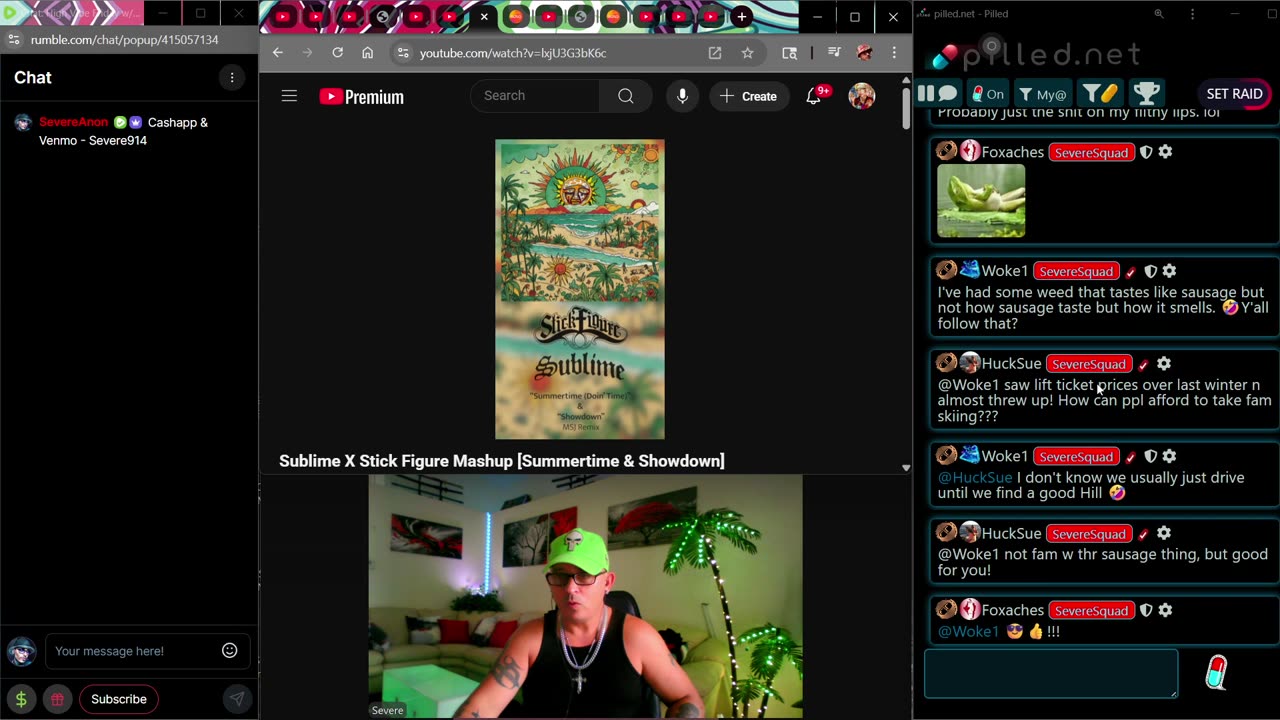Open the browser media control icon
The width and height of the screenshot is (1280, 720).
(x=834, y=53)
